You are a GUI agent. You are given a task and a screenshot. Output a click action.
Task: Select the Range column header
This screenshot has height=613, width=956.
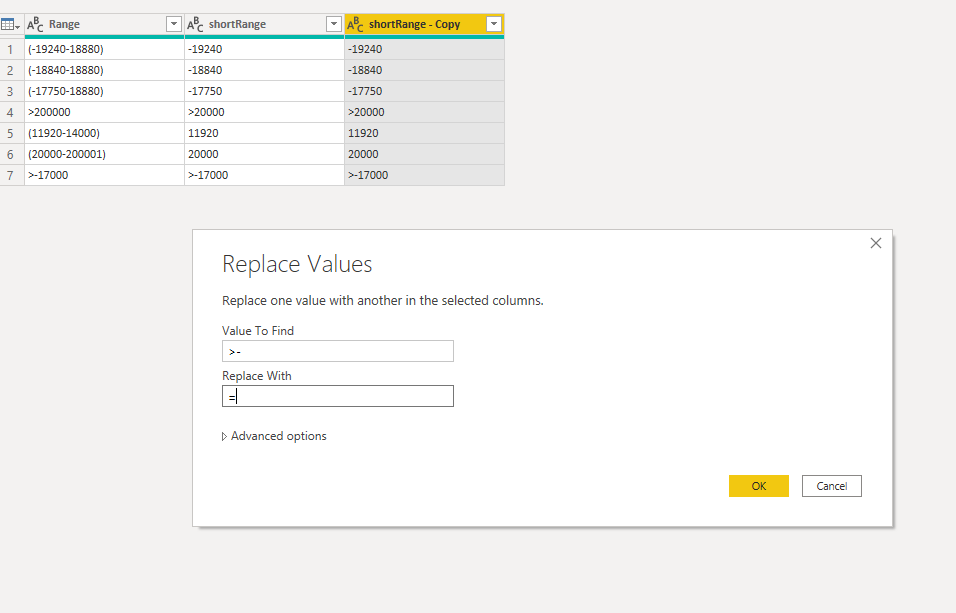pos(104,24)
